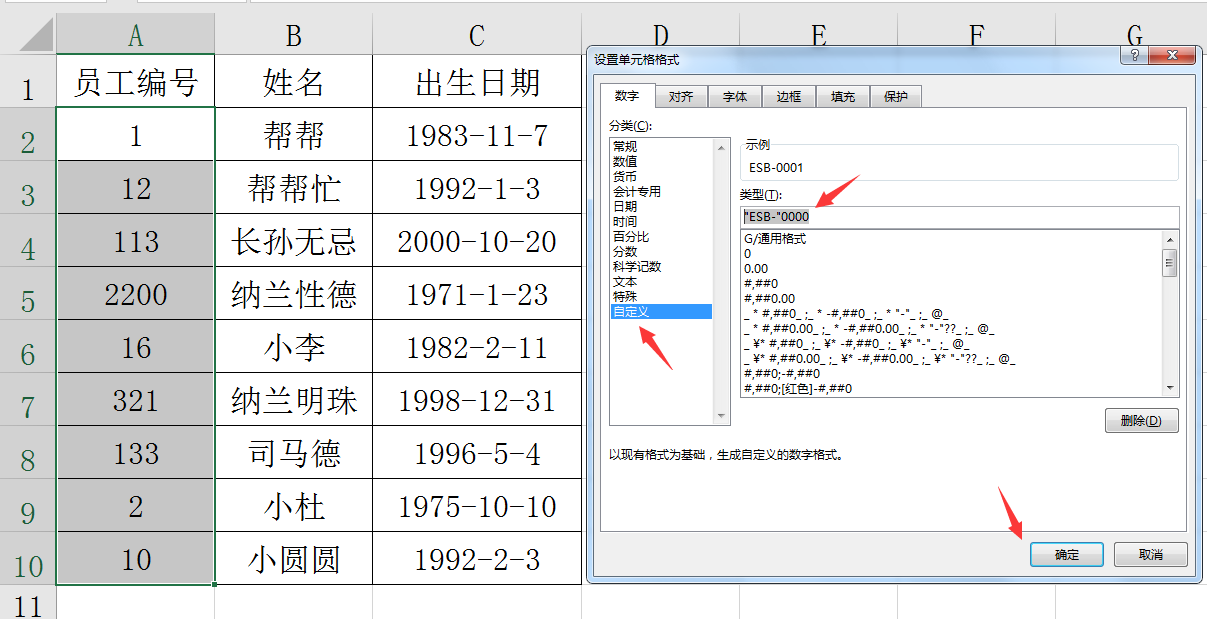Confirm with the 确定 button
The height and width of the screenshot is (619, 1207).
point(1067,554)
